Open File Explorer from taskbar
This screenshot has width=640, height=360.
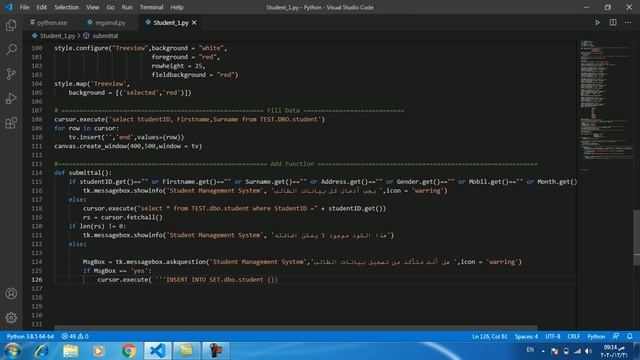click(71, 351)
